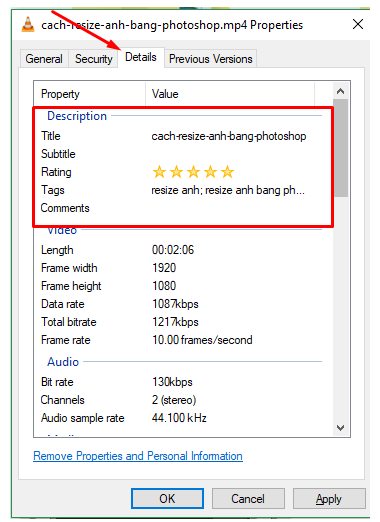Dismiss dialog with Cancel button

(x=248, y=499)
